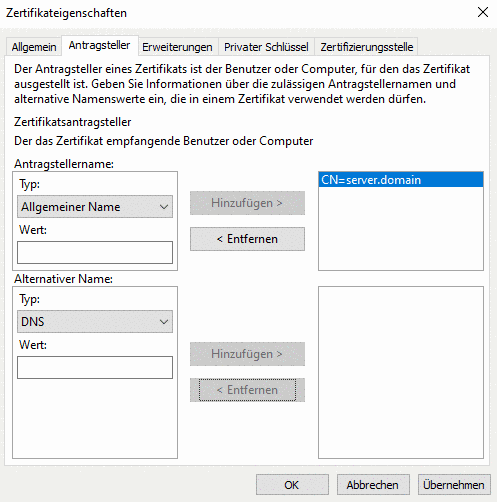Viewport: 497px width, 502px height.
Task: Switch to the Allgemein tab
Action: point(34,47)
